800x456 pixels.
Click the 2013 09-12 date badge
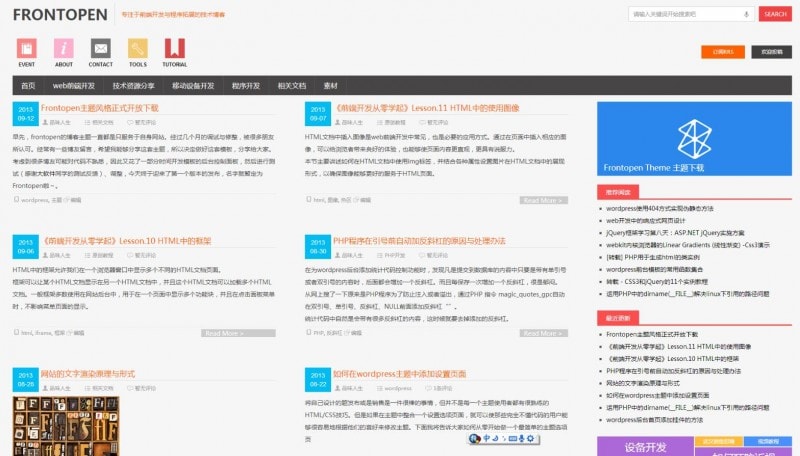click(26, 114)
